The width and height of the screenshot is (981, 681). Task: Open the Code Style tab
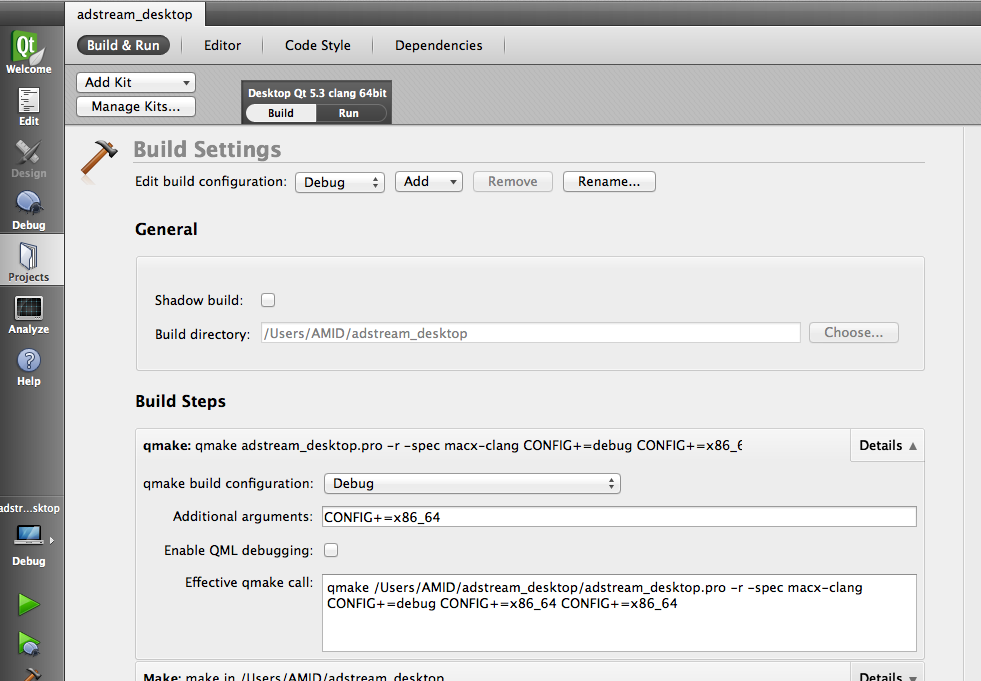tap(318, 45)
